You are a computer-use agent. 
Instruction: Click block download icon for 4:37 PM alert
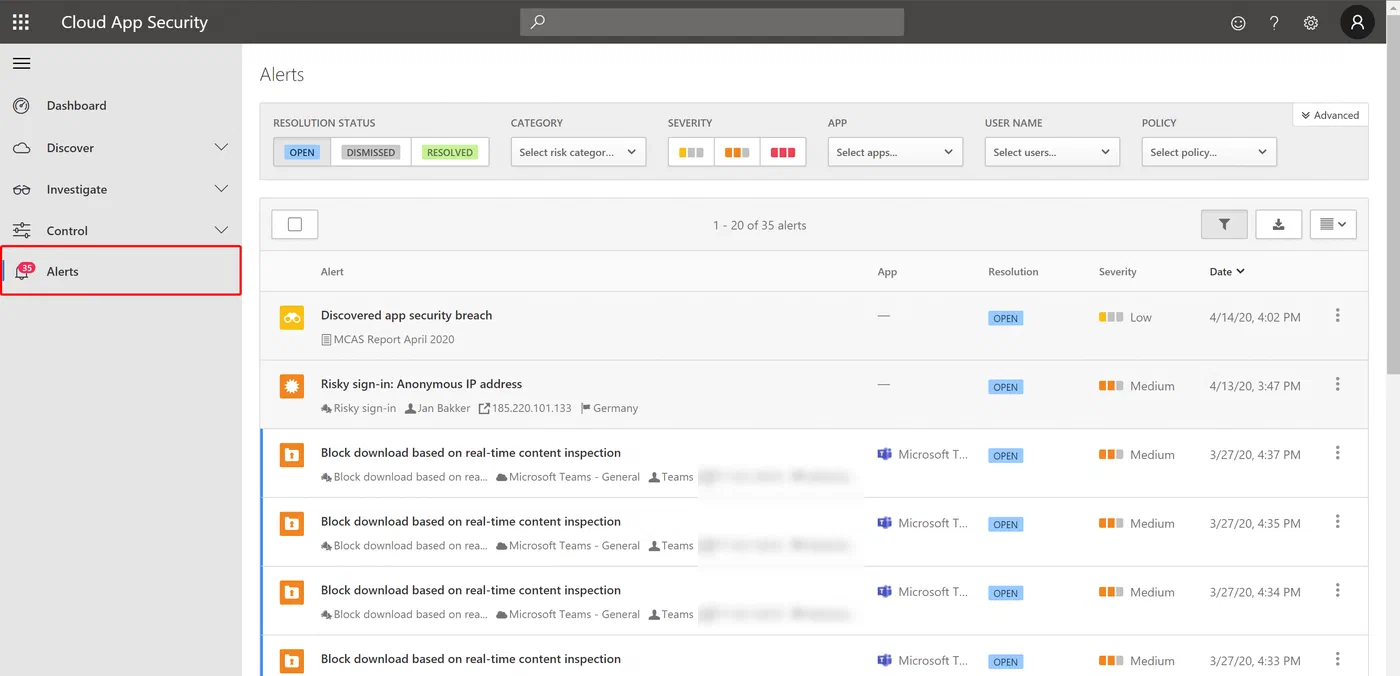coord(292,455)
